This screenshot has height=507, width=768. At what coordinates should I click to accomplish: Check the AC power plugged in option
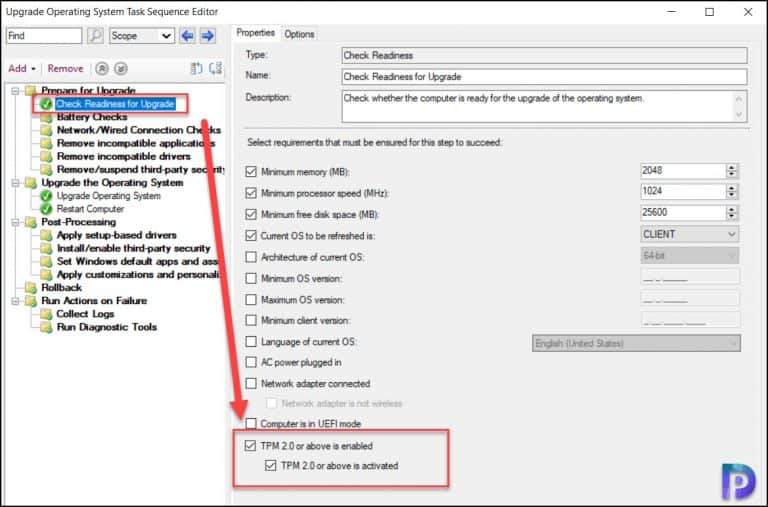[251, 362]
